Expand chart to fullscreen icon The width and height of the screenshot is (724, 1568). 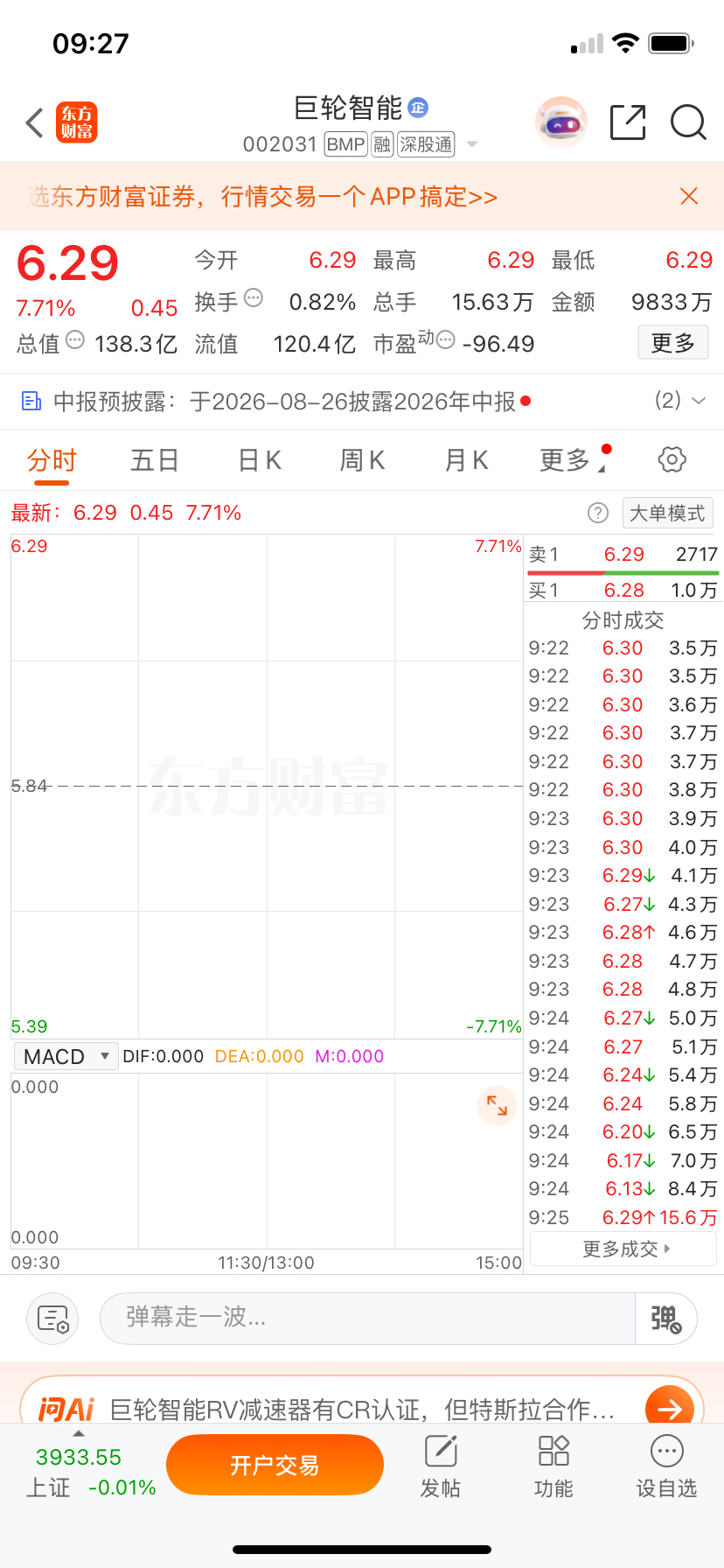497,1105
